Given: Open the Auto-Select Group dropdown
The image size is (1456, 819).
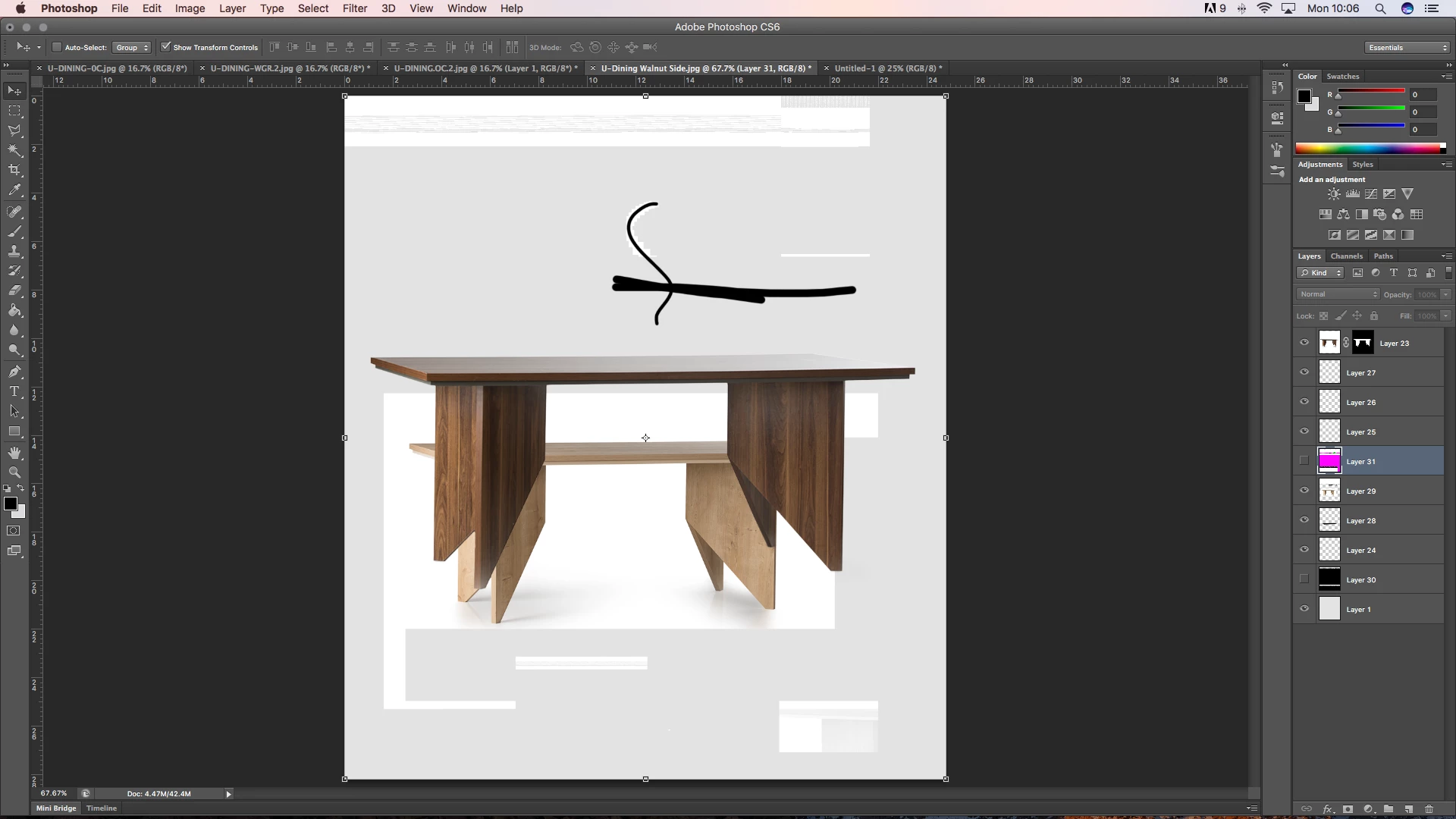Looking at the screenshot, I should [x=132, y=47].
